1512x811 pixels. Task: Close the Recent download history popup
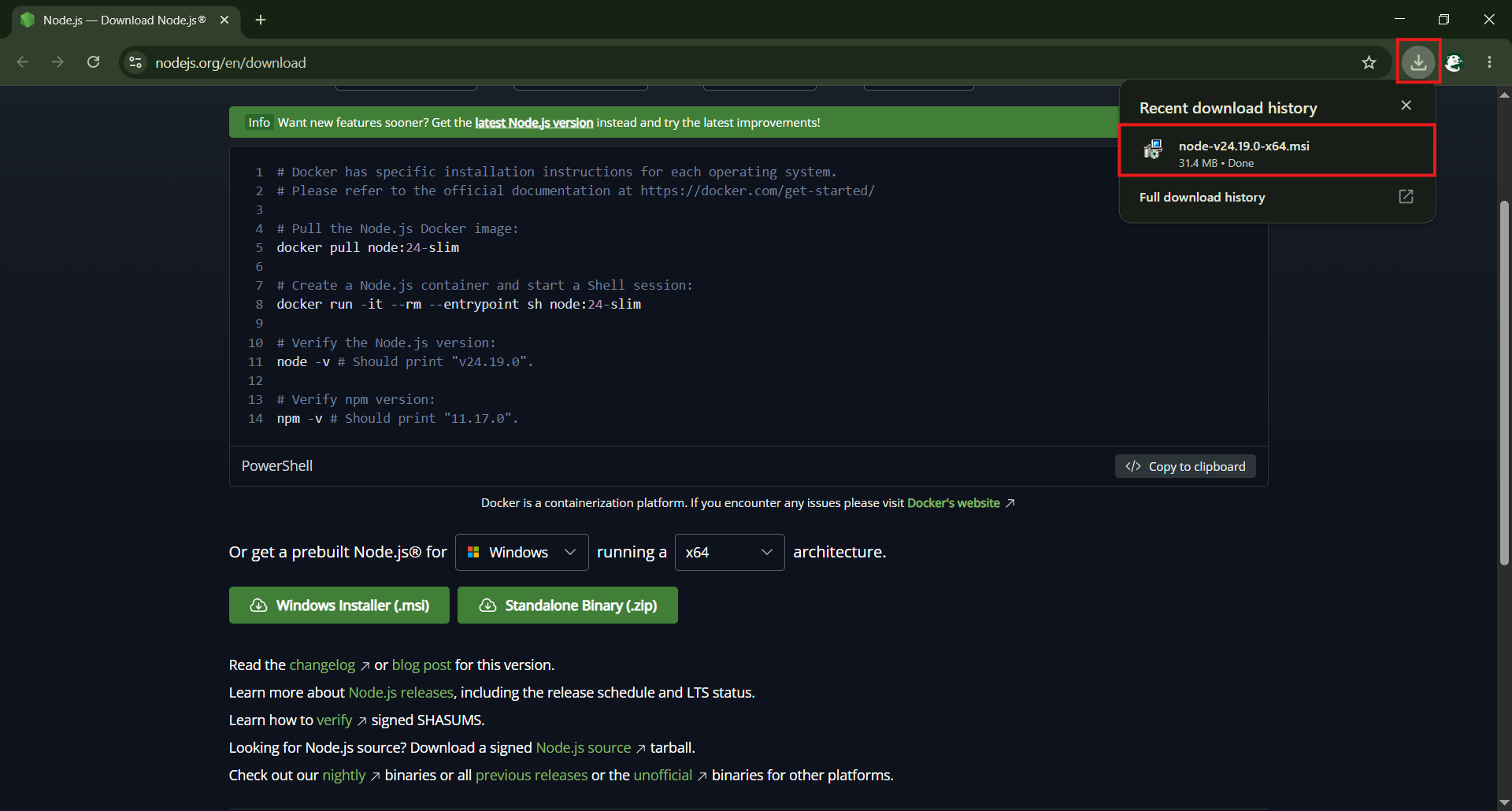click(x=1406, y=106)
